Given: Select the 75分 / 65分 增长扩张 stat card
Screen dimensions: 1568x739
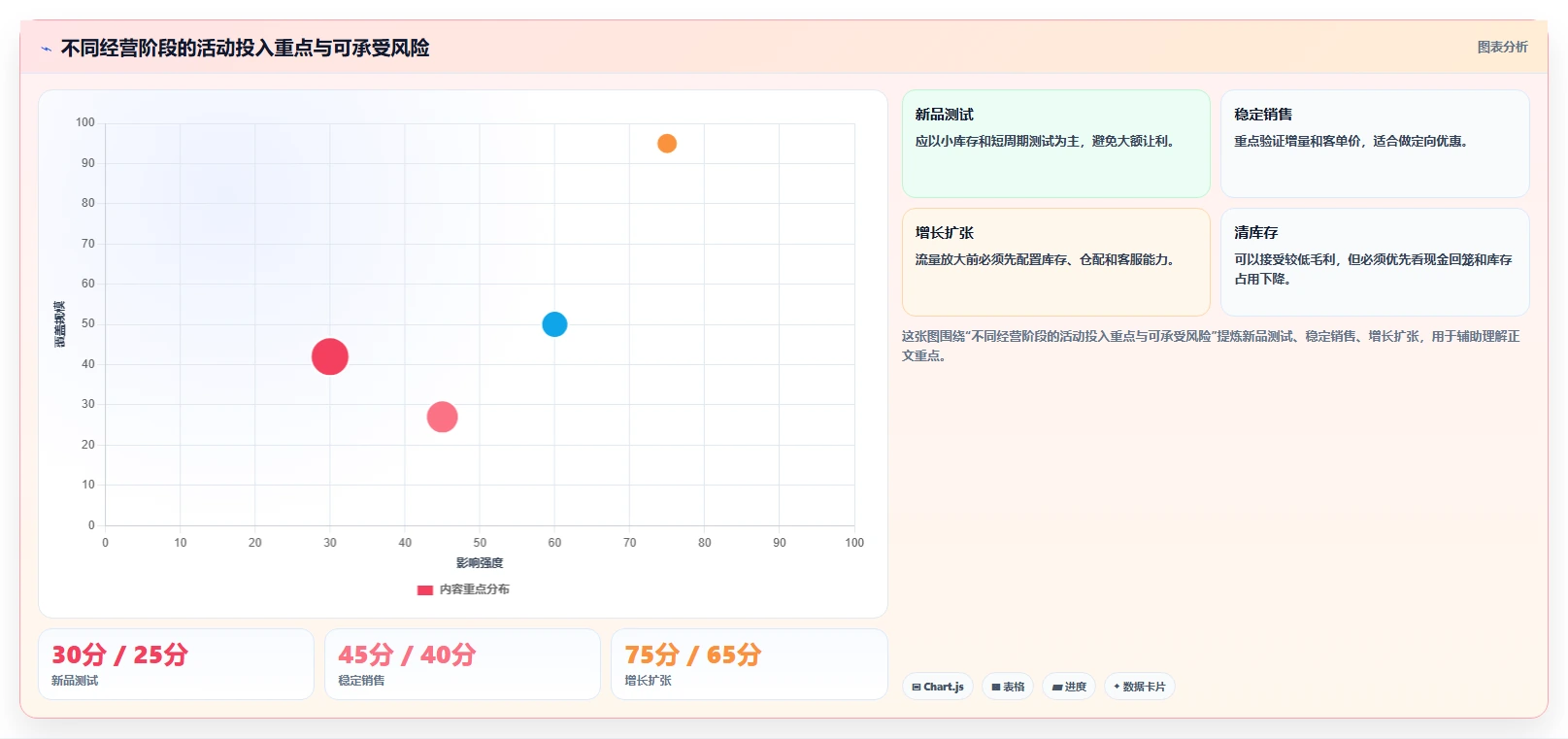Looking at the screenshot, I should pos(750,664).
